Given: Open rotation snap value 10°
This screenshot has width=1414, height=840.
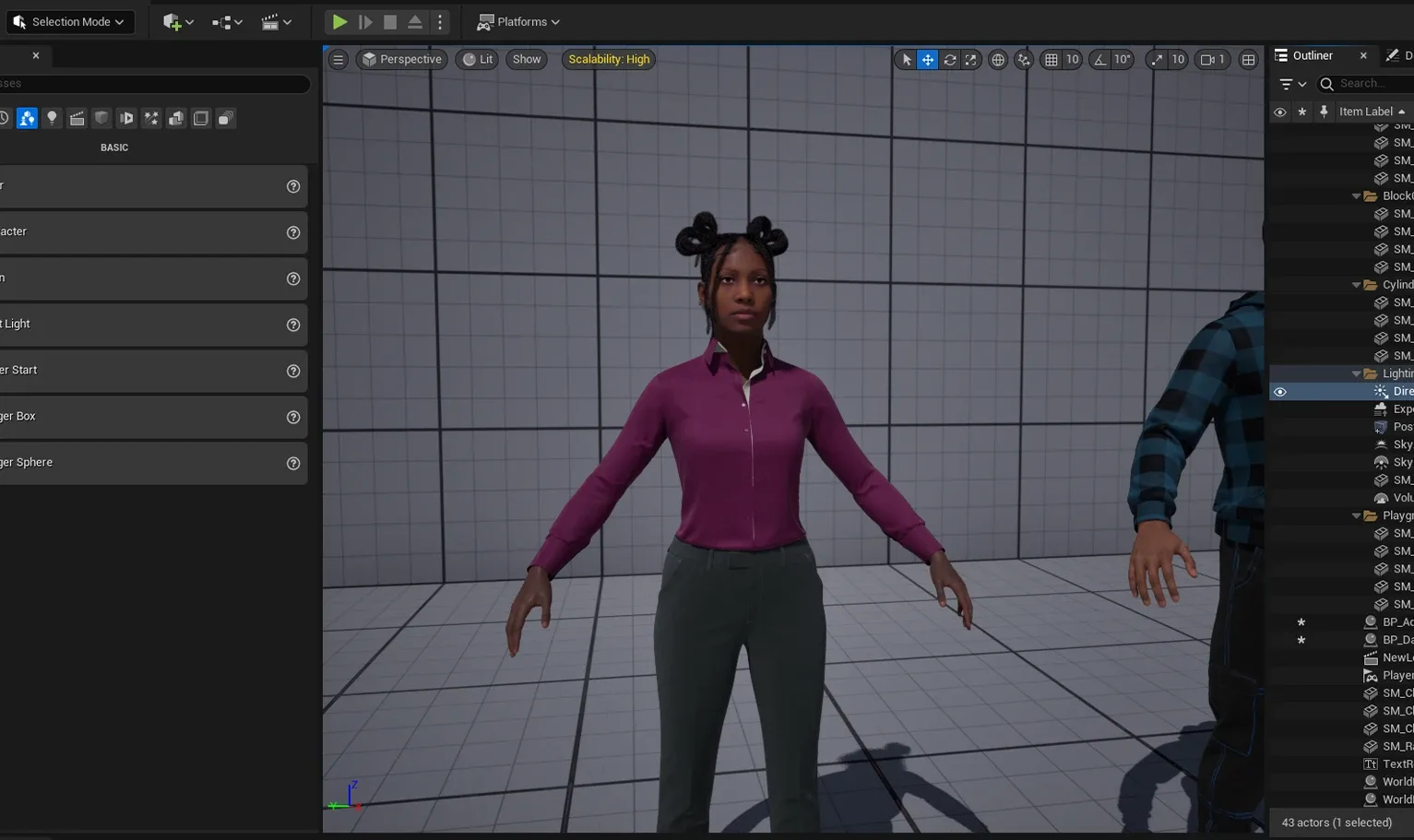Looking at the screenshot, I should pos(1122,59).
